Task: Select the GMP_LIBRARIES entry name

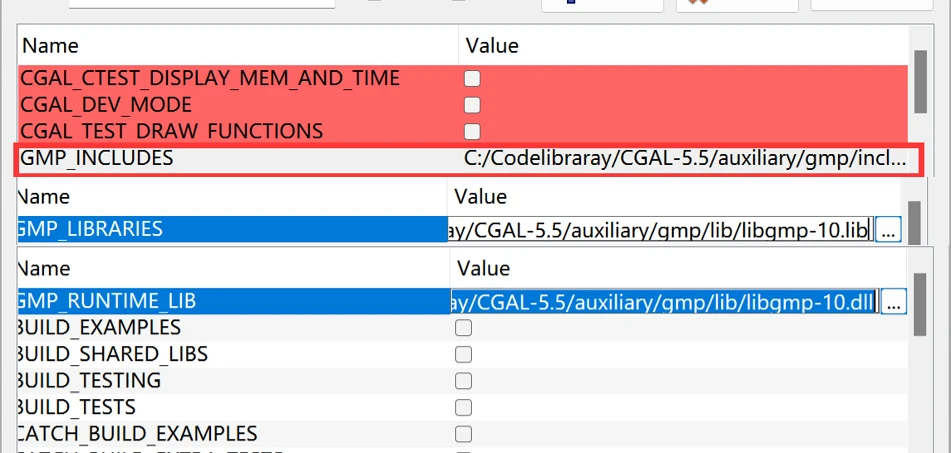Action: click(90, 229)
